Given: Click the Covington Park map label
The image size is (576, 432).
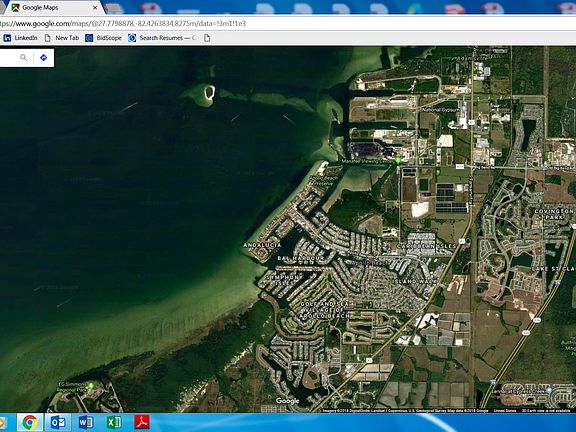Looking at the screenshot, I should (554, 214).
